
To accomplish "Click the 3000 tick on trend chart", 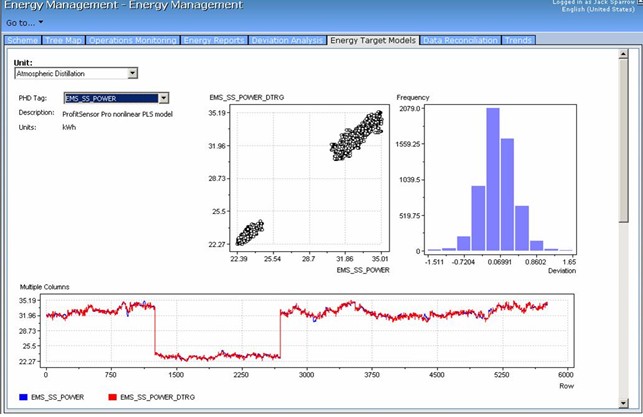I will point(306,374).
